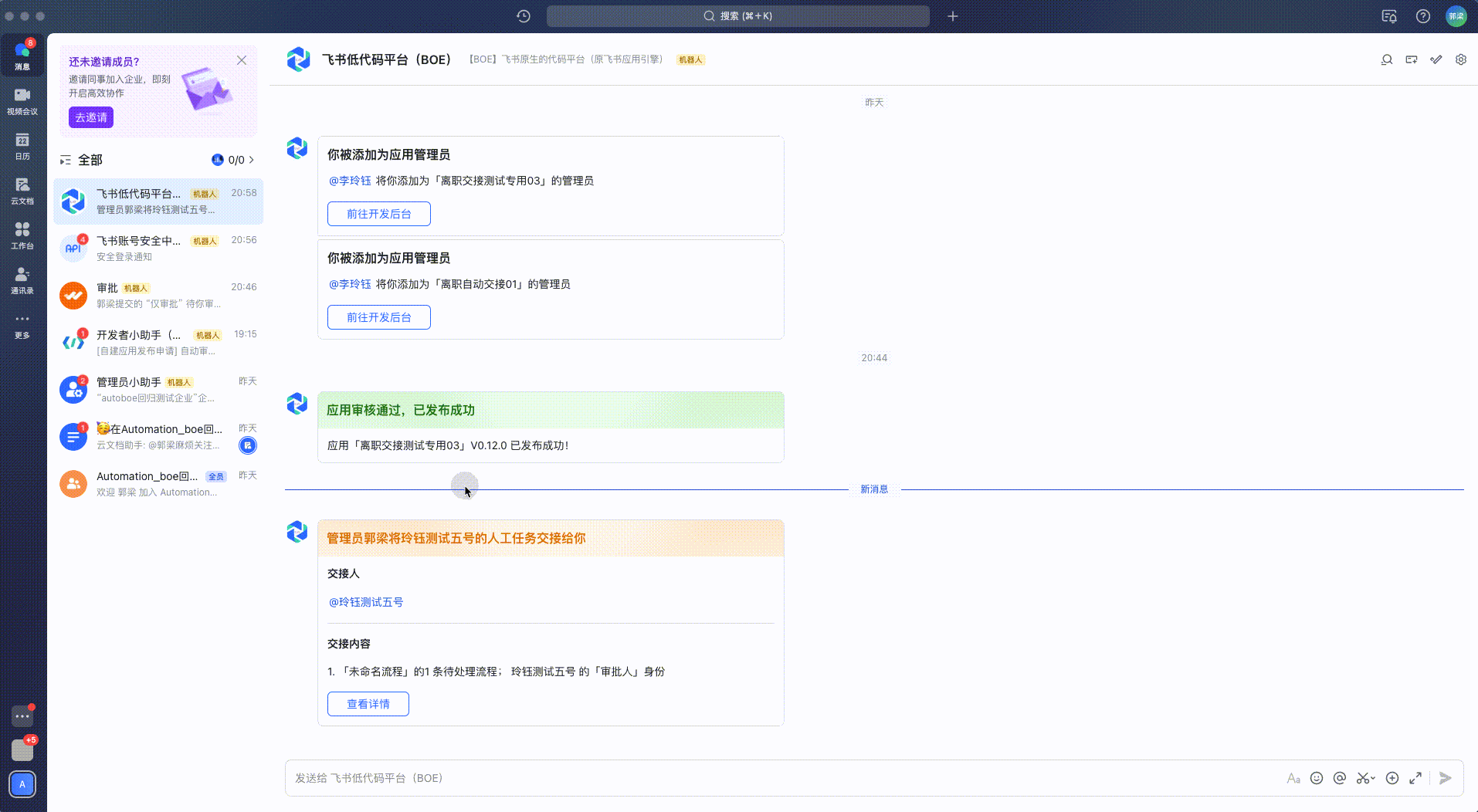The image size is (1478, 812).
Task: Click the search bar 搜索 (⌘+K)
Action: click(x=738, y=16)
